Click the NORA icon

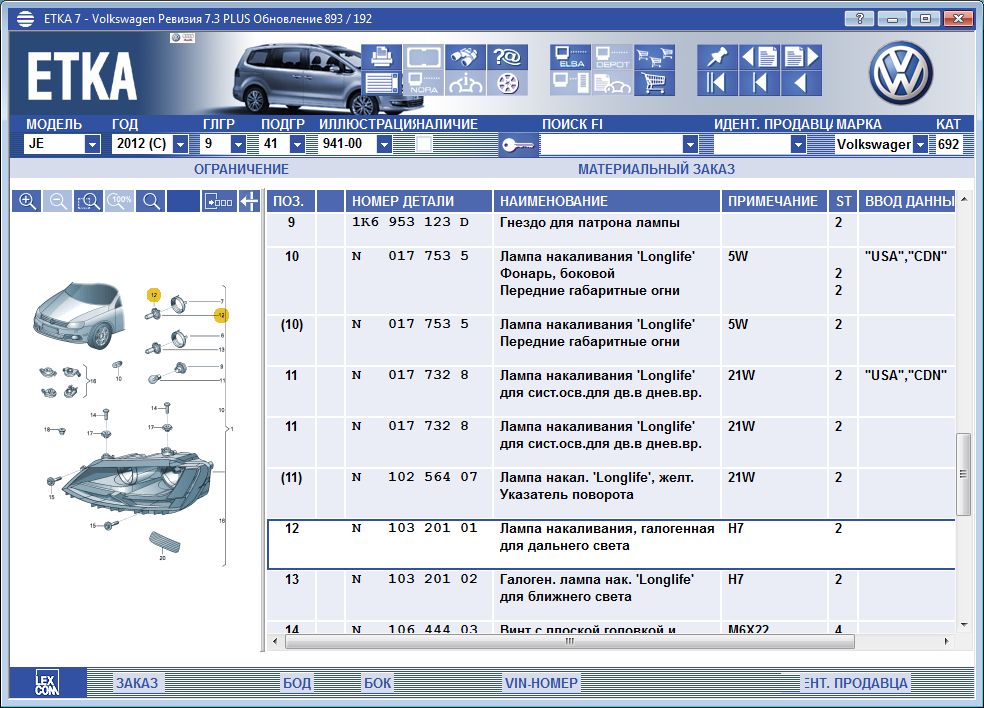pyautogui.click(x=423, y=83)
